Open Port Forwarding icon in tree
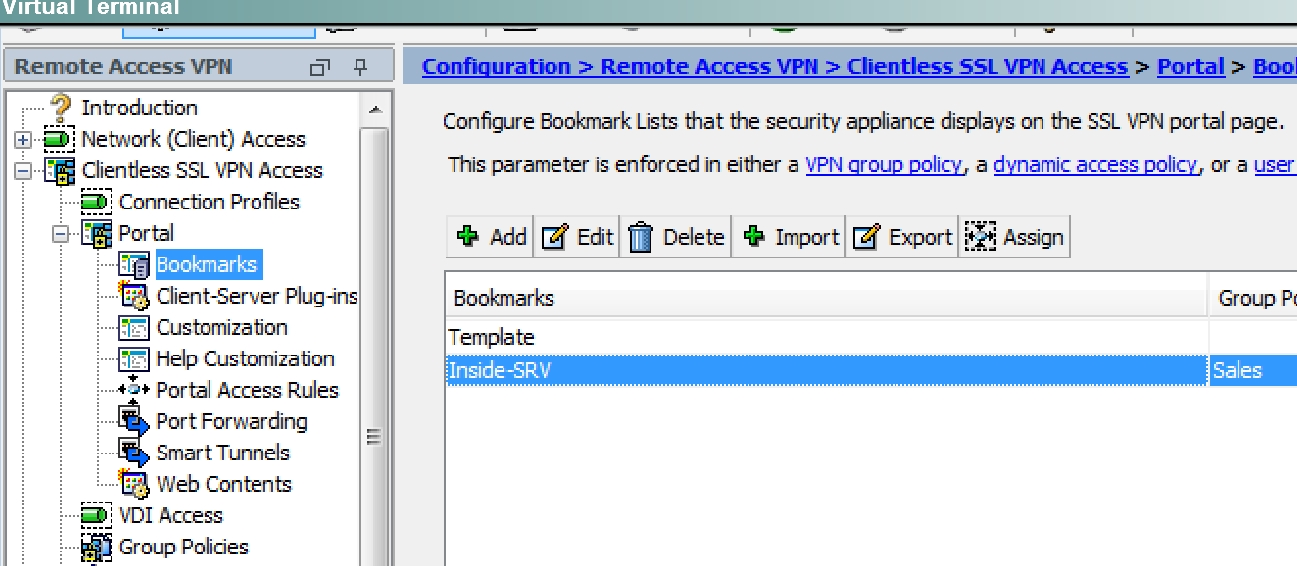Image resolution: width=1297 pixels, height=566 pixels. [x=134, y=421]
